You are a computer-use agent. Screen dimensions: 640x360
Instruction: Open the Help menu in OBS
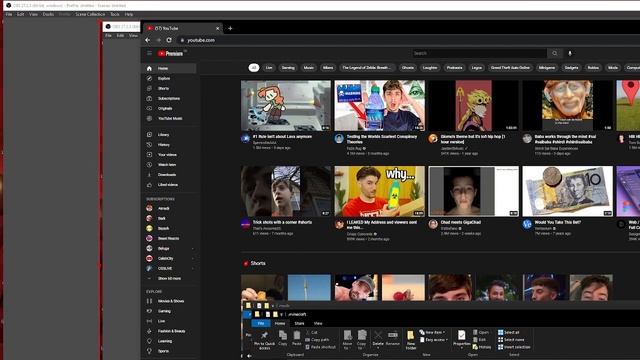pyautogui.click(x=129, y=14)
